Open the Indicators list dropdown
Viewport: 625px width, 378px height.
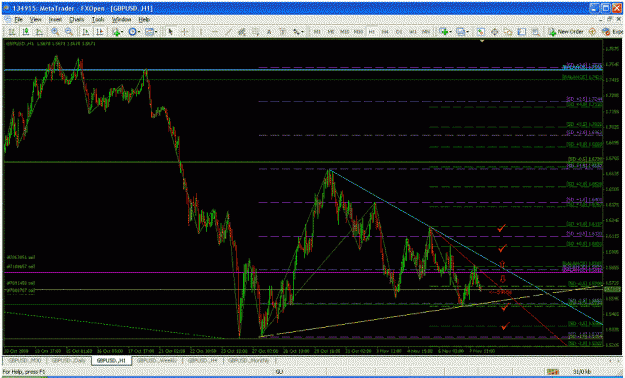click(118, 32)
